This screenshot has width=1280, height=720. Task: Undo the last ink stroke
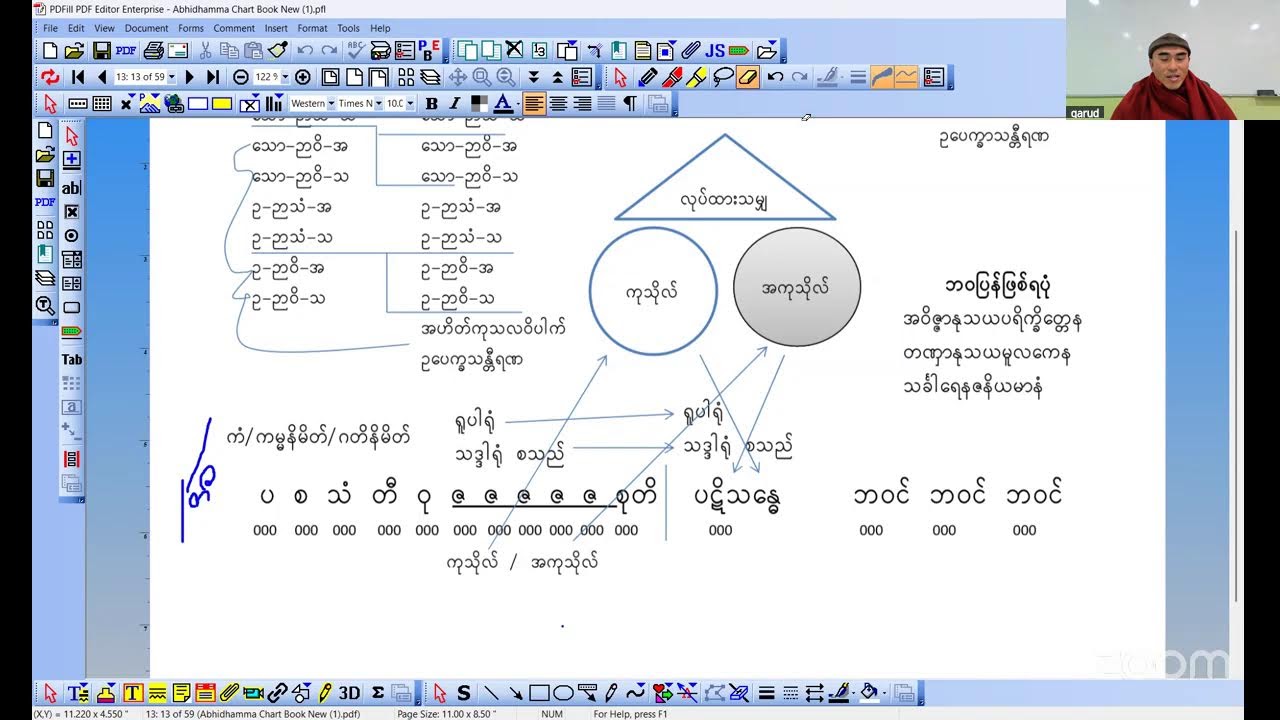click(x=775, y=77)
